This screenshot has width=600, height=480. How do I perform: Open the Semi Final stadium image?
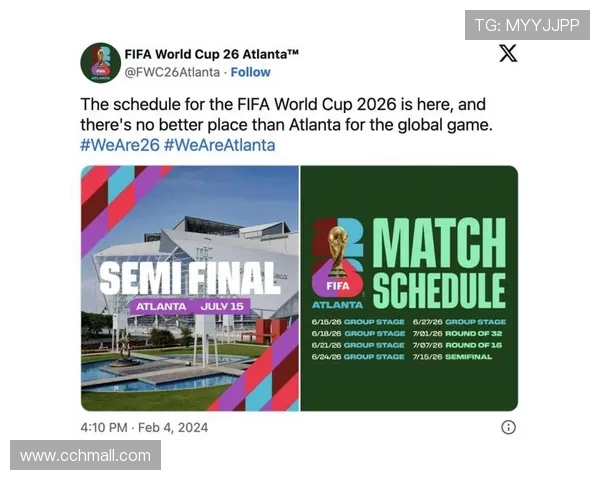190,288
